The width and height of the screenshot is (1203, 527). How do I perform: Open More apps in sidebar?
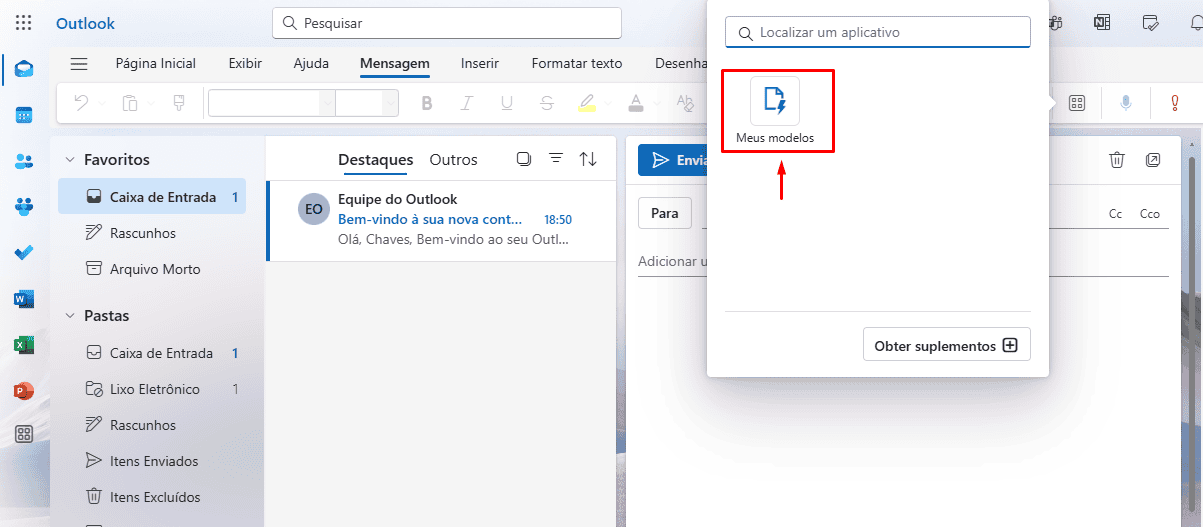point(24,434)
